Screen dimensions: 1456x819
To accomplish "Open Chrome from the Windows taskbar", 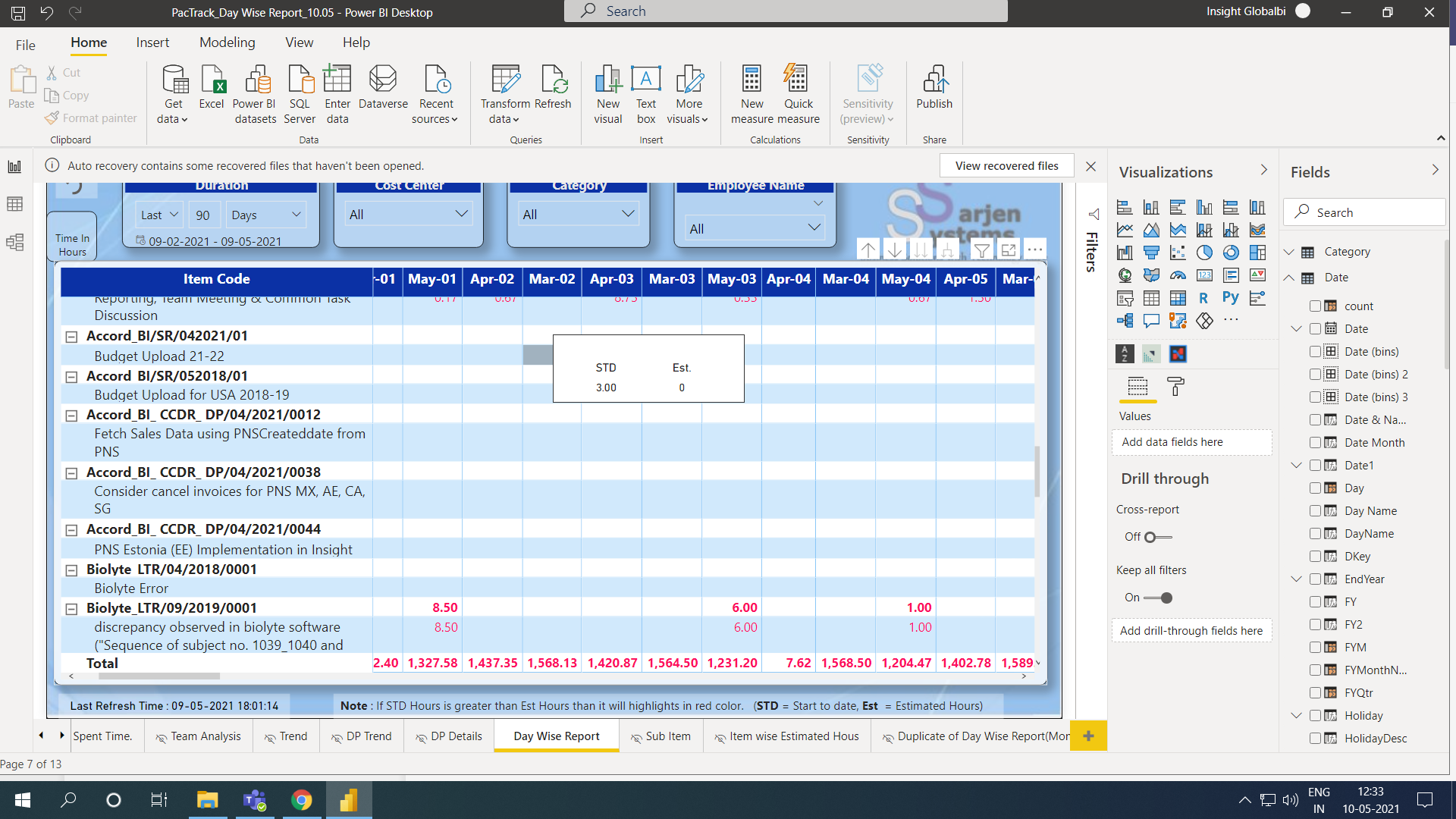I will (302, 800).
